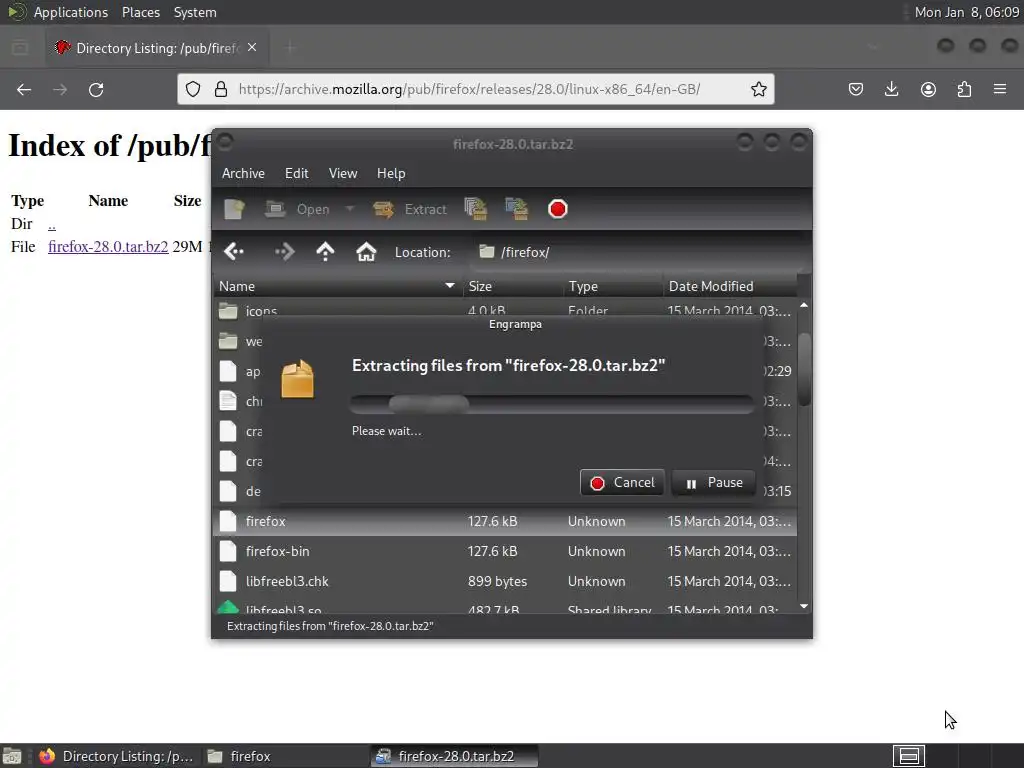Click the file list vertical scrollbar thumb

coord(804,369)
